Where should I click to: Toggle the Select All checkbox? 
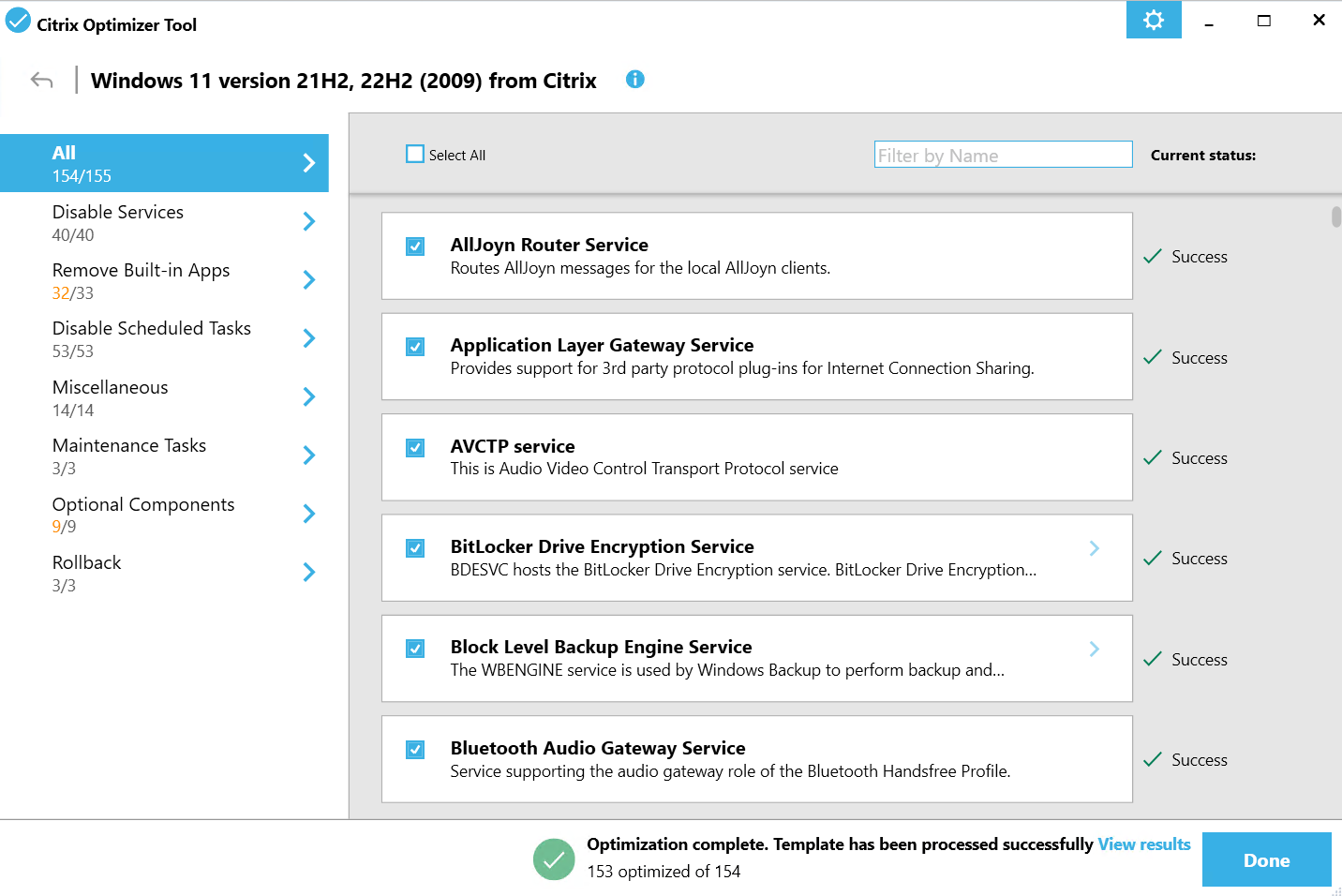tap(415, 154)
